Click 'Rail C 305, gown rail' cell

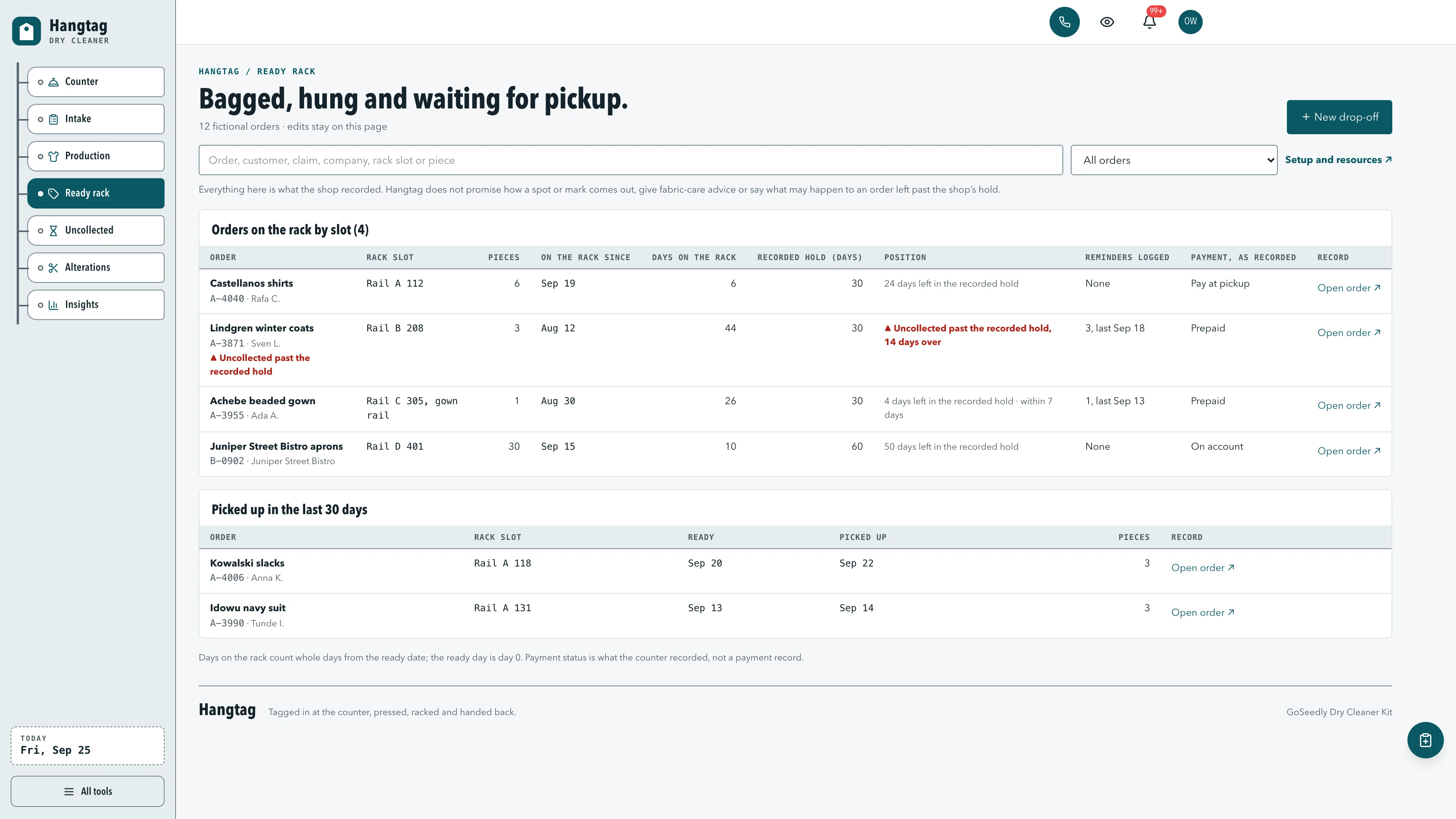[x=412, y=408]
